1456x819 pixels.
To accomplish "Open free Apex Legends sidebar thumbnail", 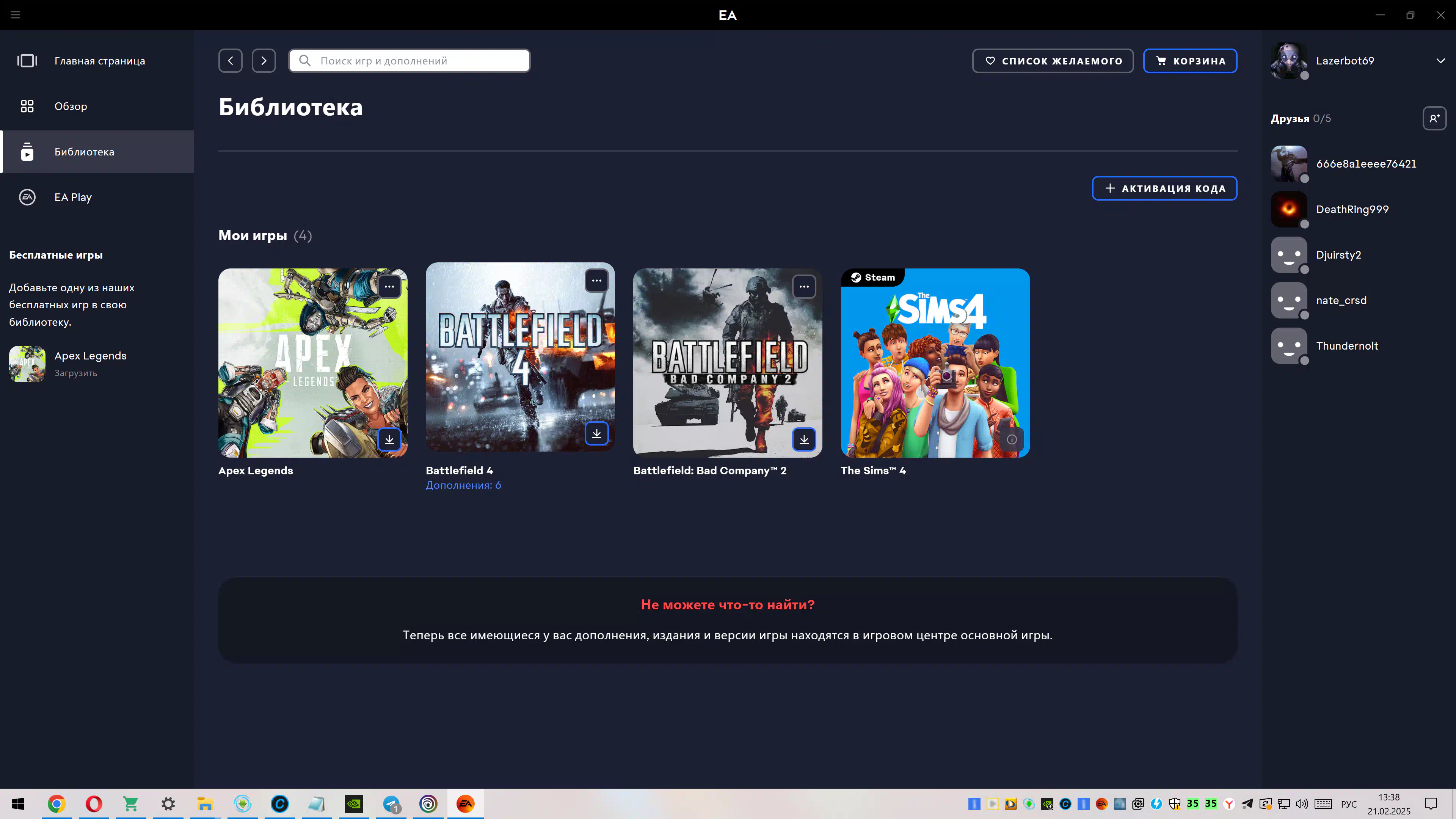I will [x=27, y=364].
